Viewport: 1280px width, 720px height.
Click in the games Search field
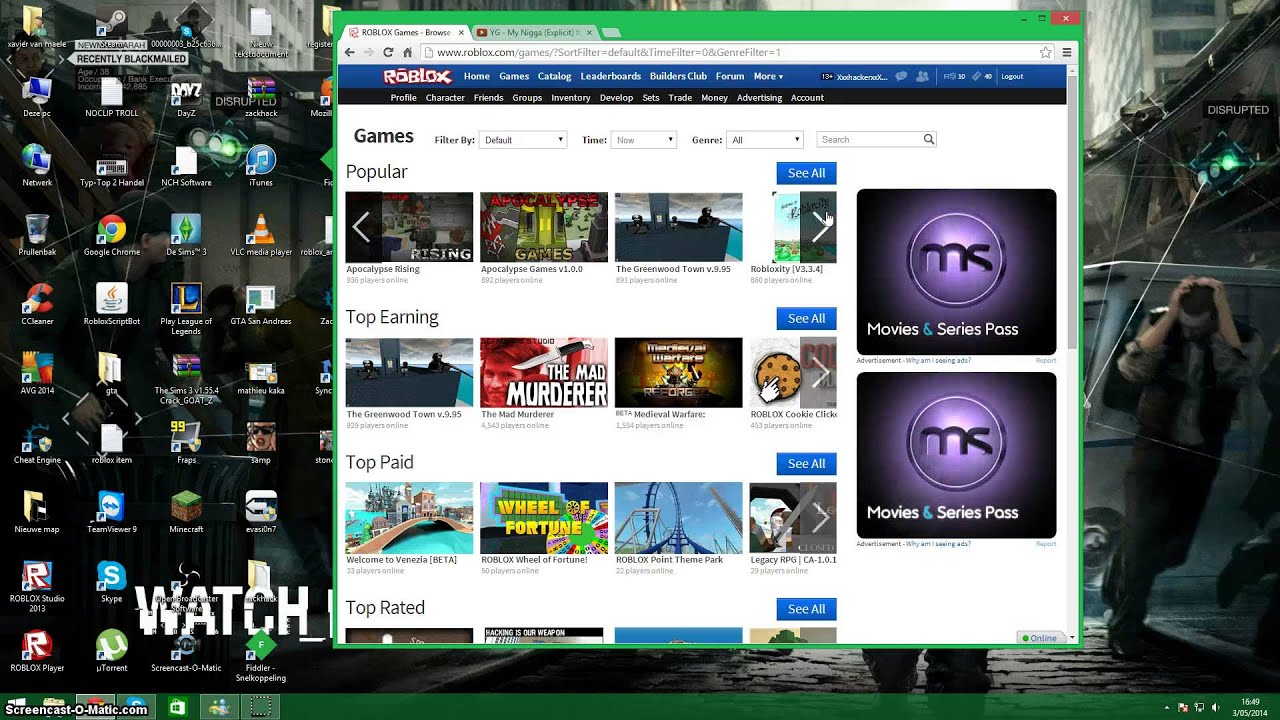tap(868, 140)
